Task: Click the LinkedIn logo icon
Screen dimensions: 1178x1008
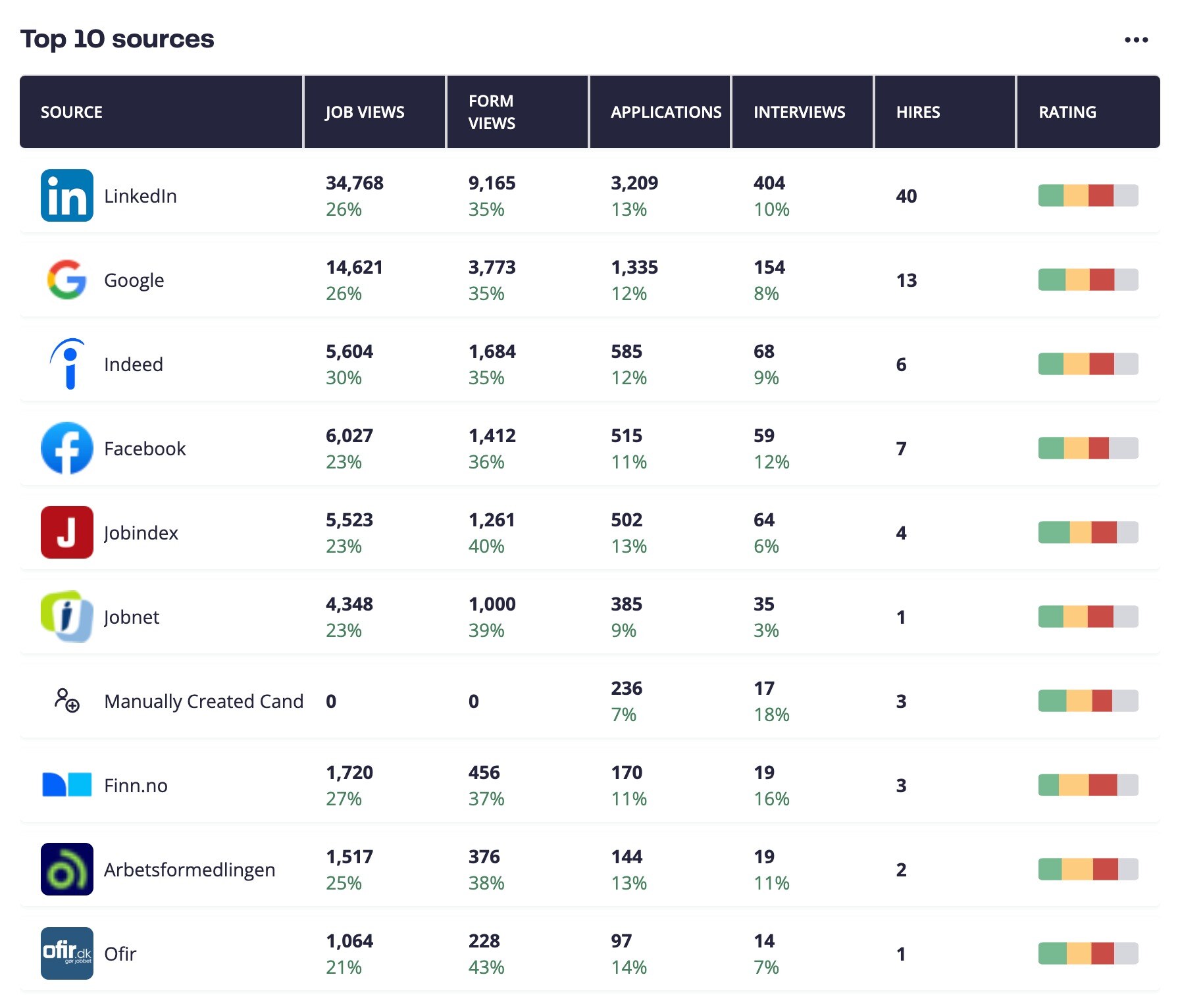Action: coord(66,195)
